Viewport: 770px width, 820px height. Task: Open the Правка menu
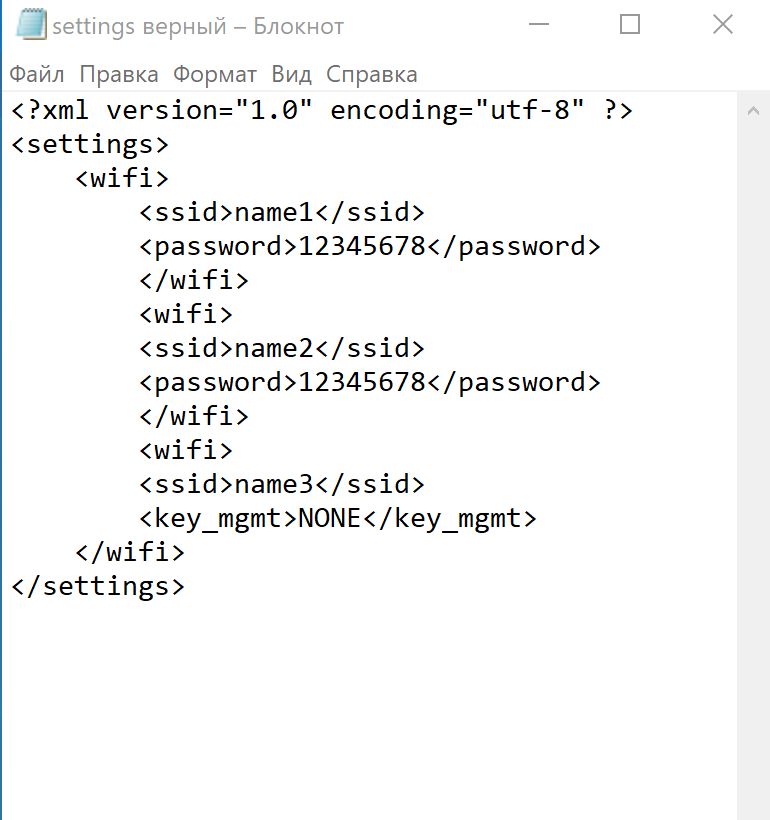pos(119,74)
